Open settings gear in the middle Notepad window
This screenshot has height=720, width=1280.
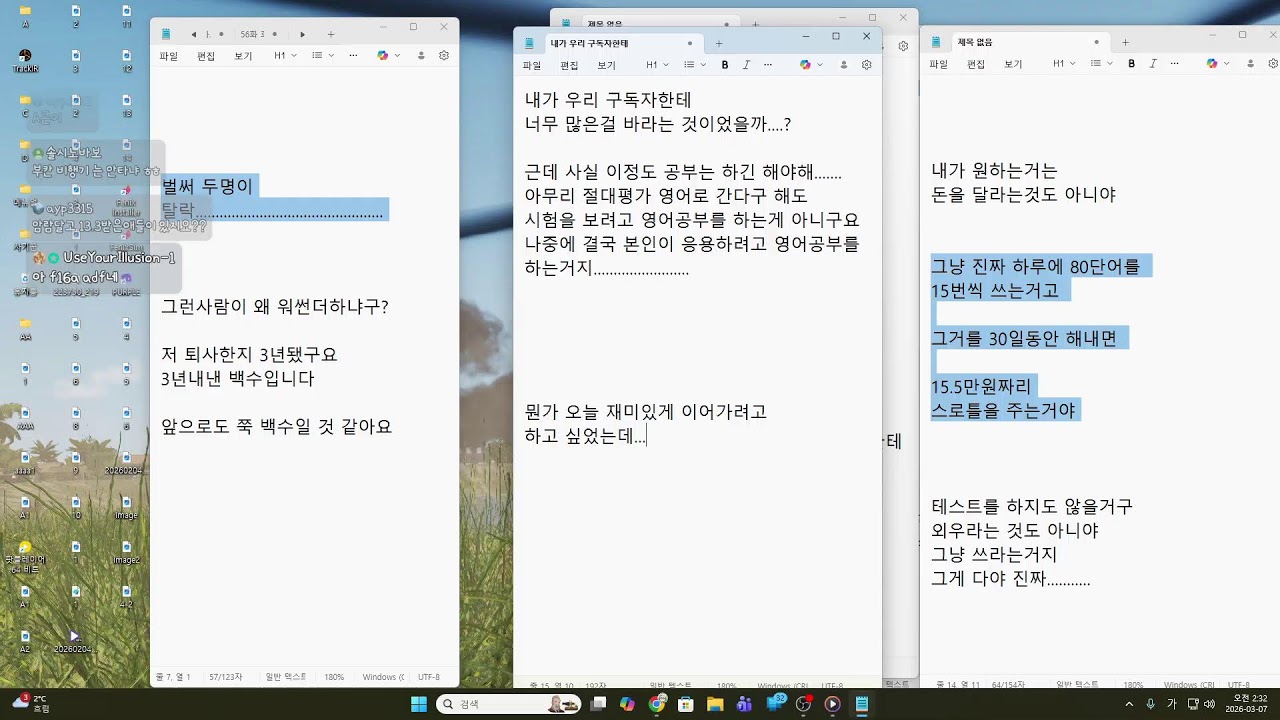(x=866, y=65)
